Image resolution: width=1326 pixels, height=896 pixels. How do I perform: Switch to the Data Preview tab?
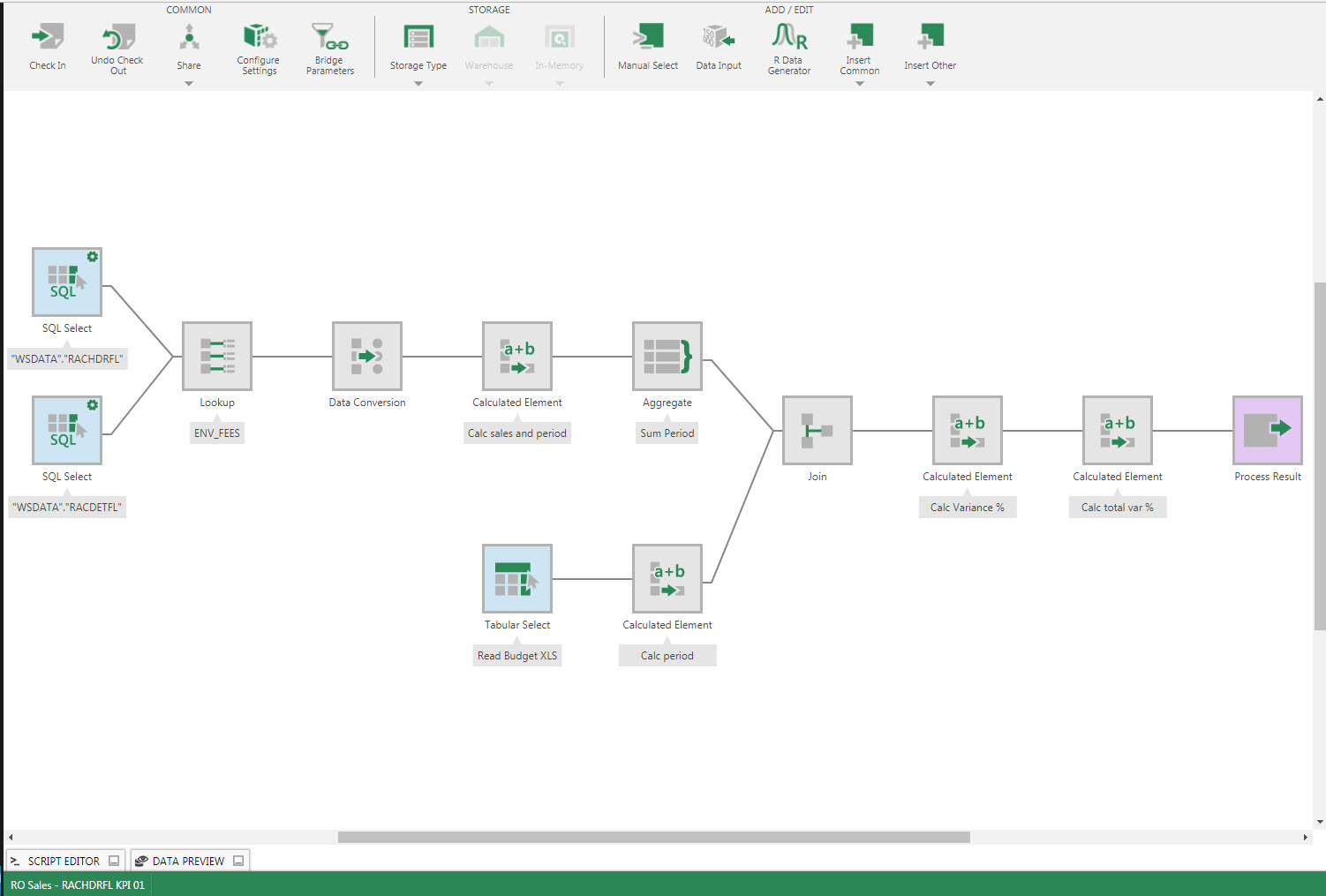[x=188, y=861]
